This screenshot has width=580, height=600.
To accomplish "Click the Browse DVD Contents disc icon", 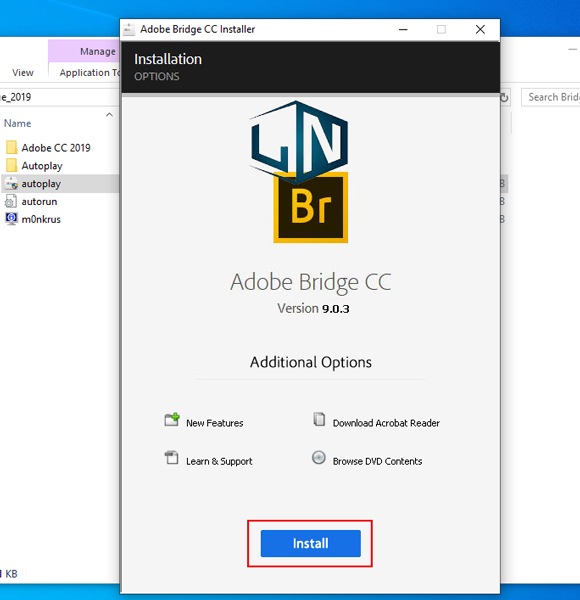I will 319,457.
